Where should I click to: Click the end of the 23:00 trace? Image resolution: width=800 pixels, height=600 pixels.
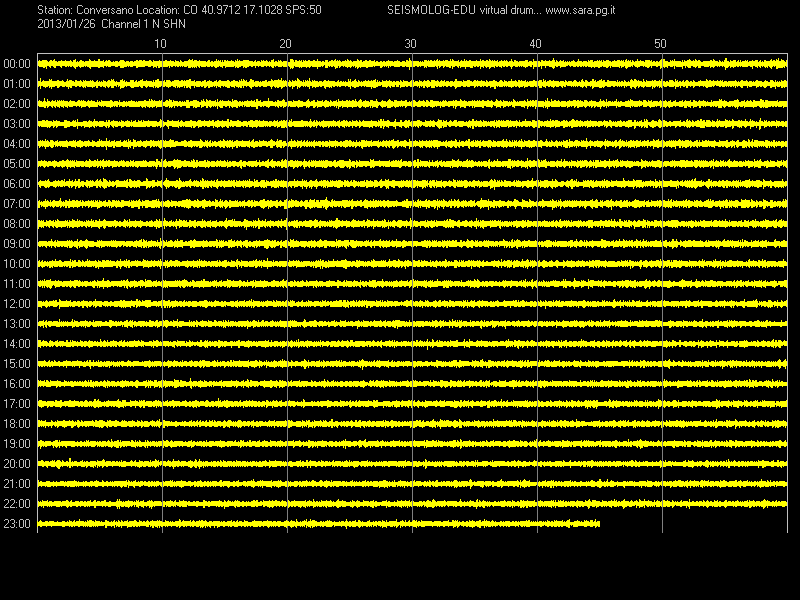(x=598, y=524)
